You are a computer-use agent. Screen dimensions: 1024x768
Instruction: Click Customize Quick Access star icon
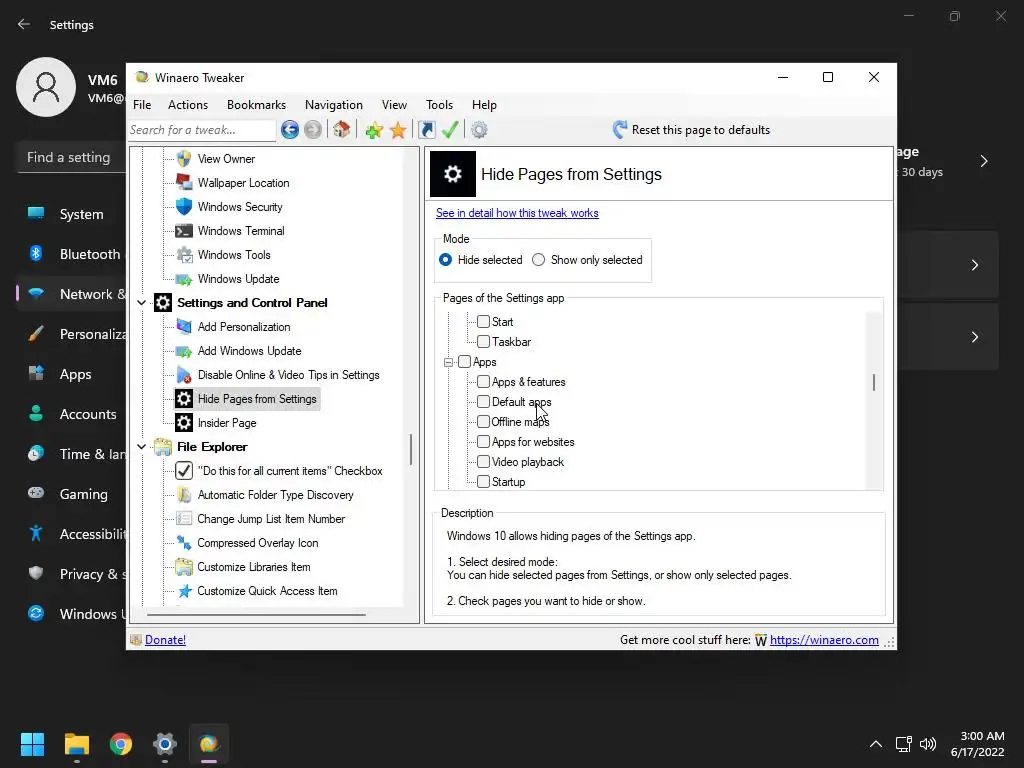click(185, 591)
